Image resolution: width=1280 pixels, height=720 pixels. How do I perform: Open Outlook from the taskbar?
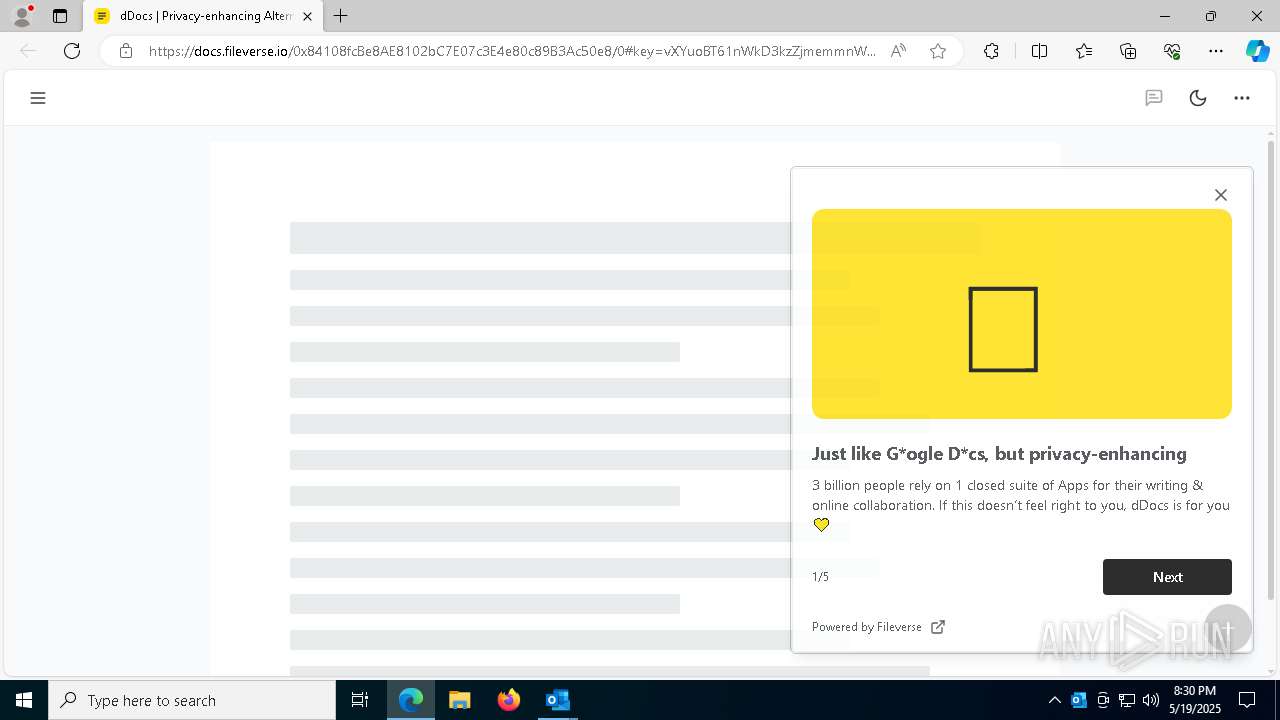click(x=557, y=700)
